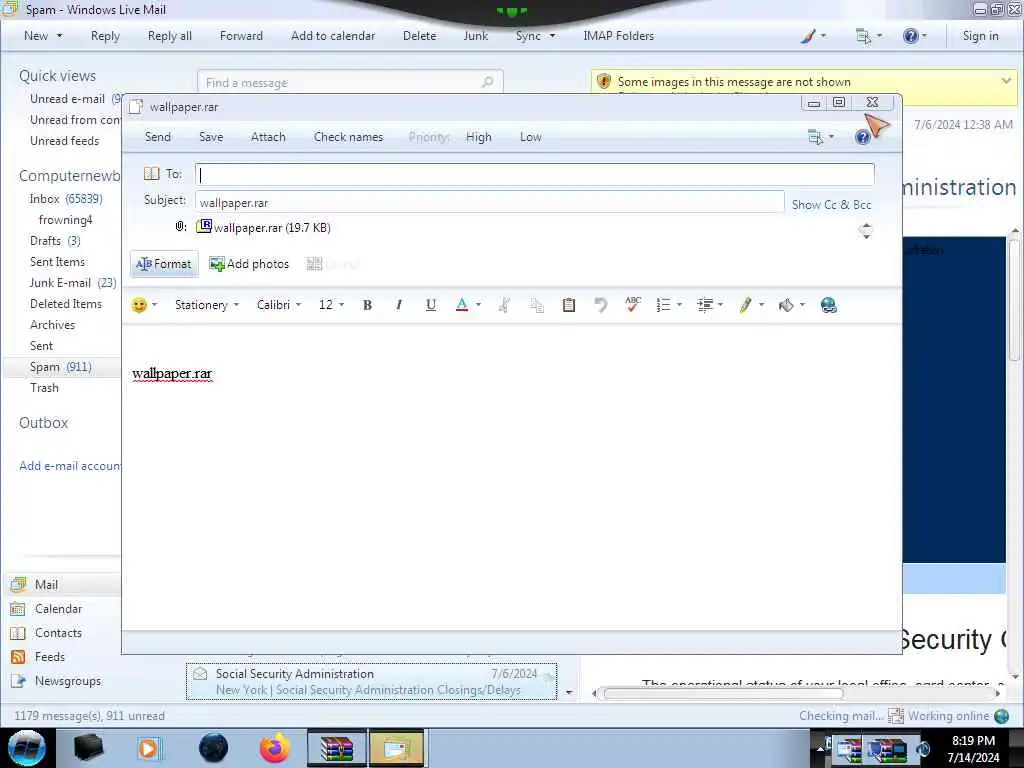This screenshot has width=1024, height=768.
Task: Click the main window help icon
Action: point(910,36)
